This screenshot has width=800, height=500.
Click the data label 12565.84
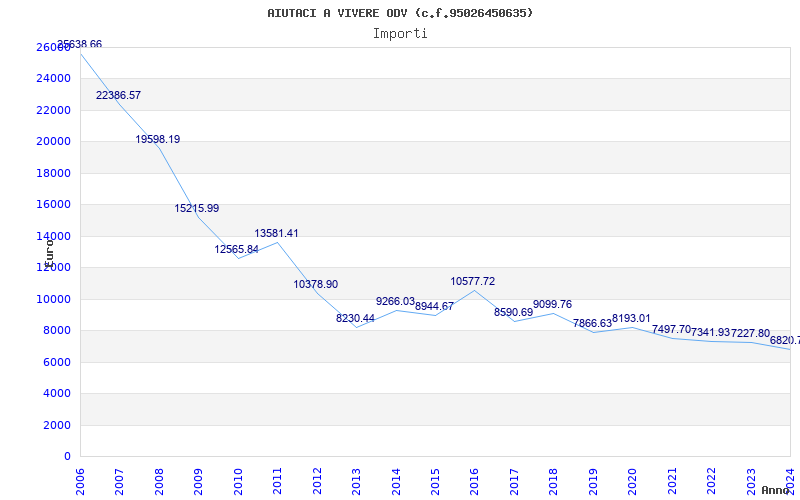(236, 249)
